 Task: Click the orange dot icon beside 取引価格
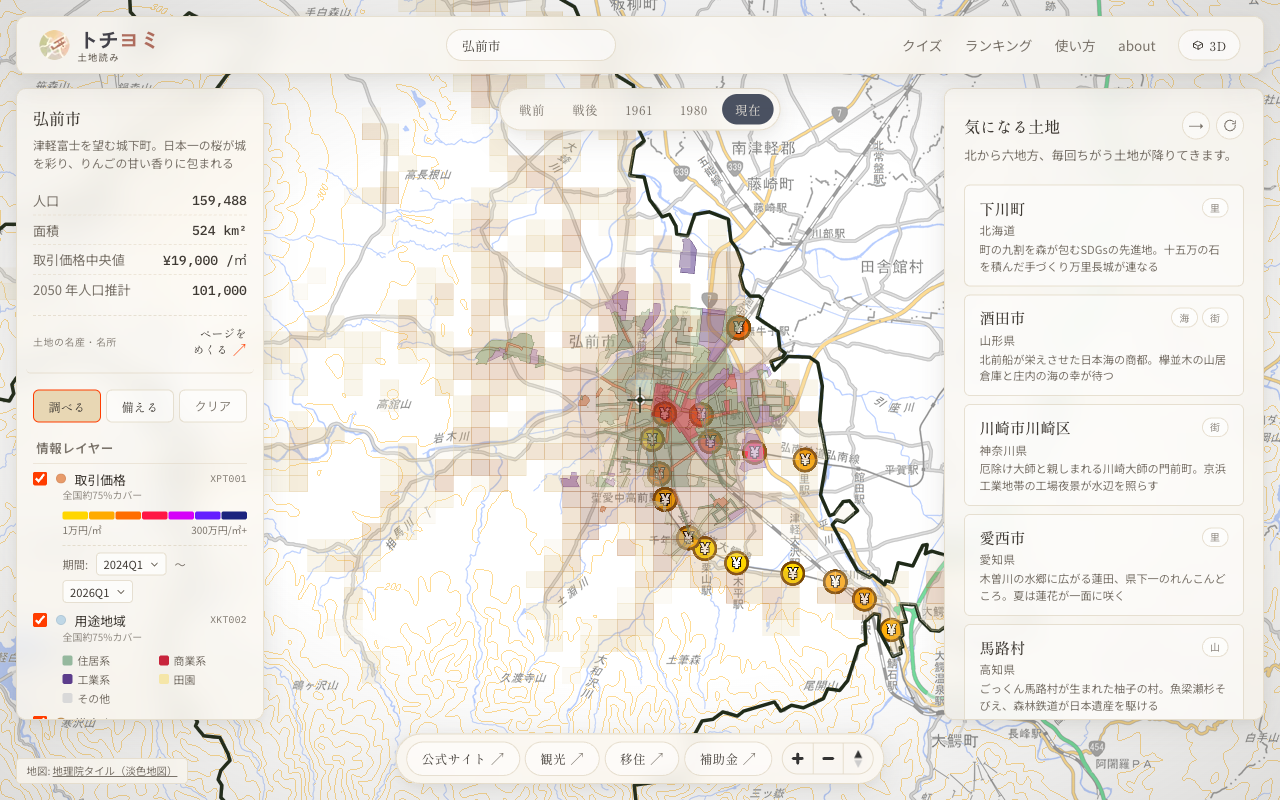click(61, 479)
